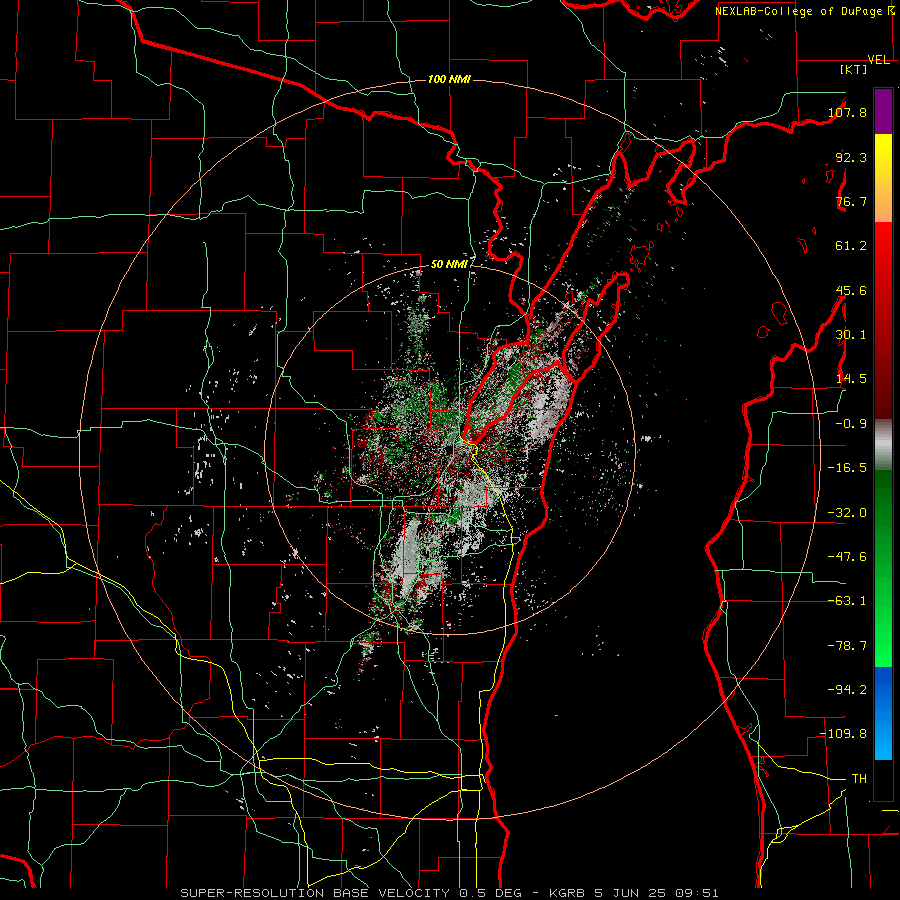Screen dimensions: 900x900
Task: Click the -78.7 legend value
Action: point(847,646)
